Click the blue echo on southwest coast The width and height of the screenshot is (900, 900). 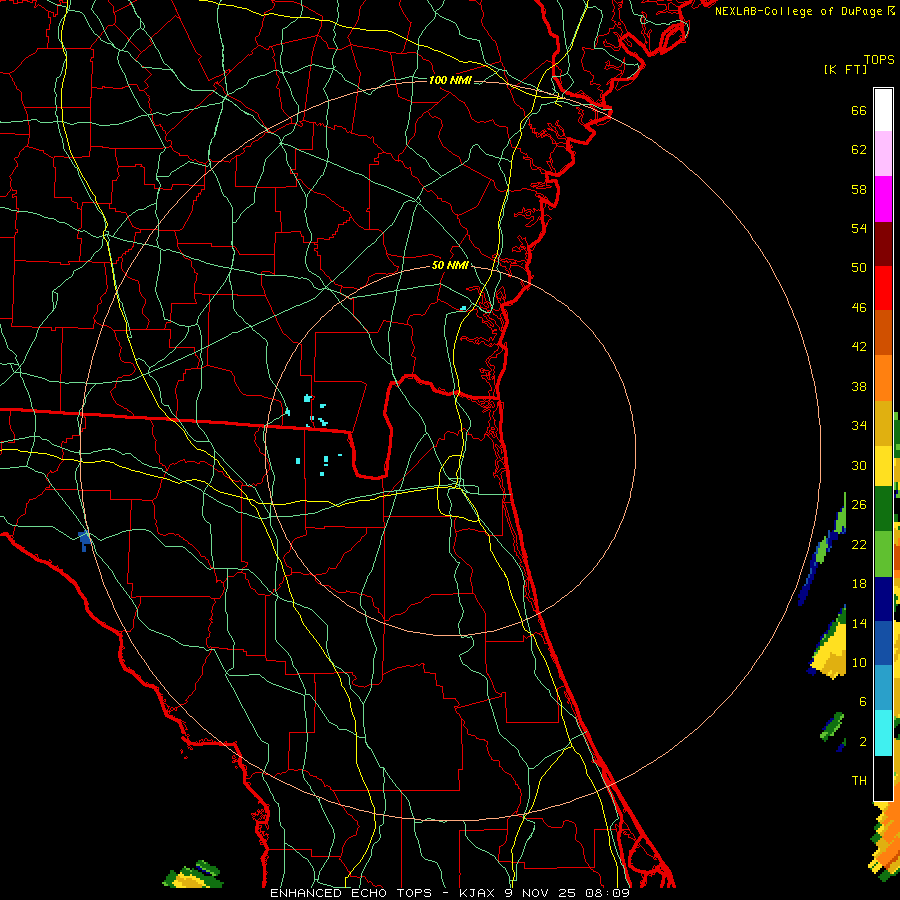pos(84,540)
